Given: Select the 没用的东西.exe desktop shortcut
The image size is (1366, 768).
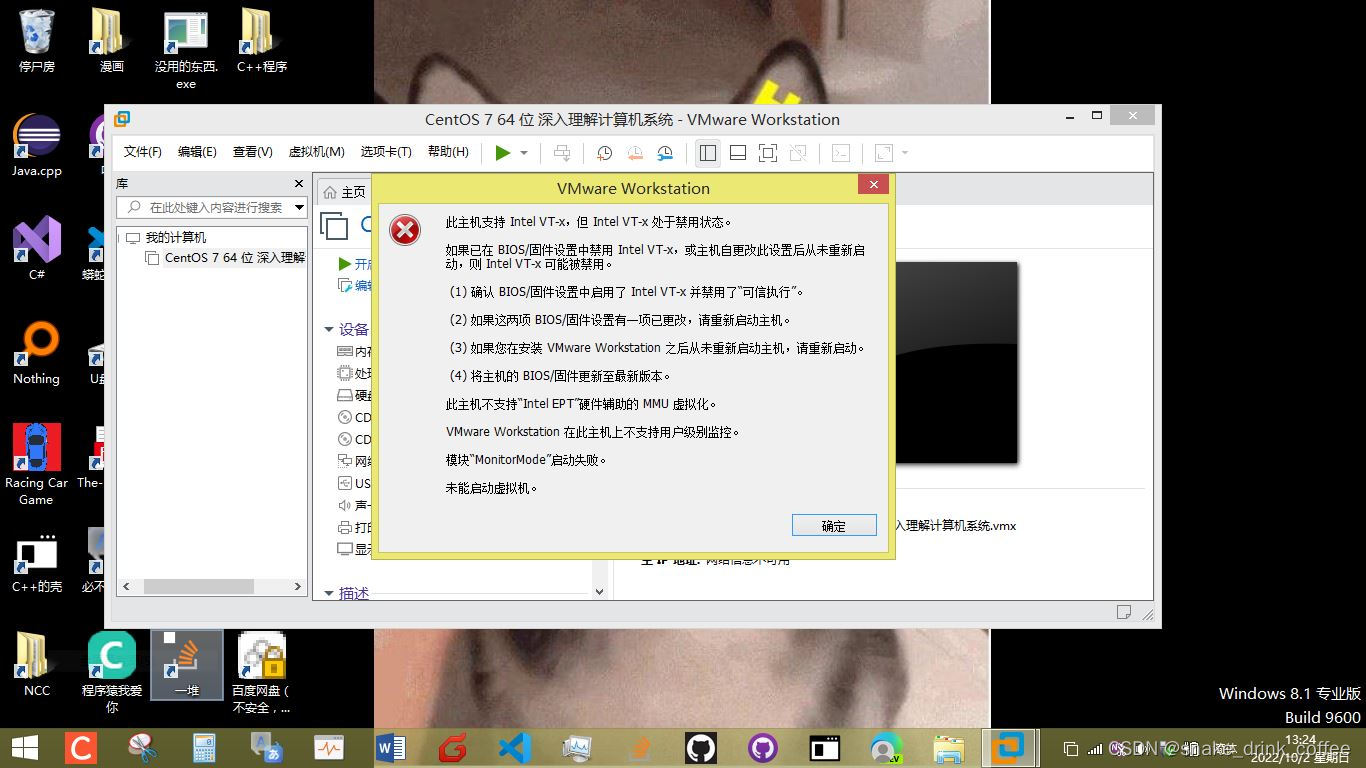Looking at the screenshot, I should click(x=186, y=50).
